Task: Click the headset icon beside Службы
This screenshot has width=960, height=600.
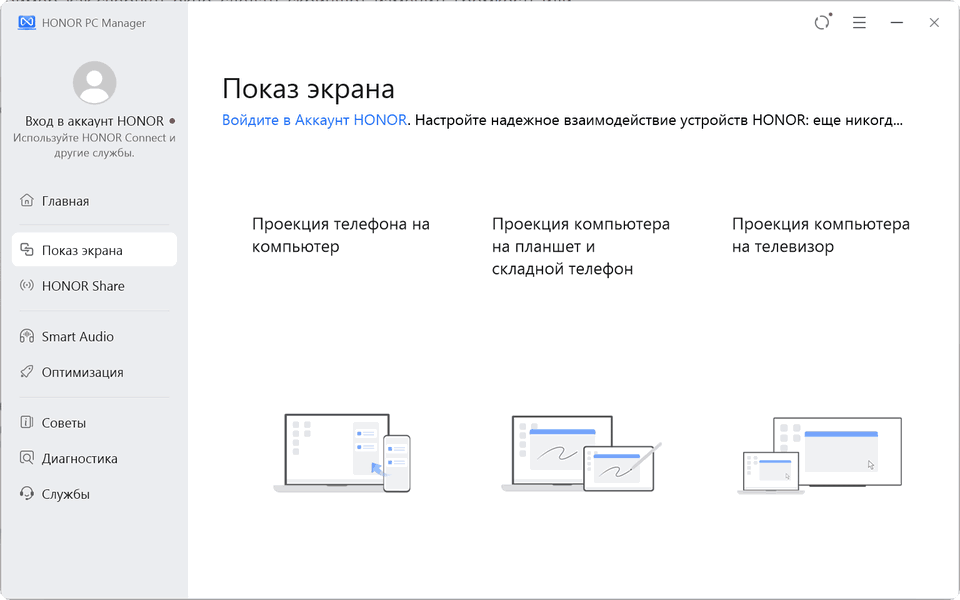Action: (x=26, y=493)
